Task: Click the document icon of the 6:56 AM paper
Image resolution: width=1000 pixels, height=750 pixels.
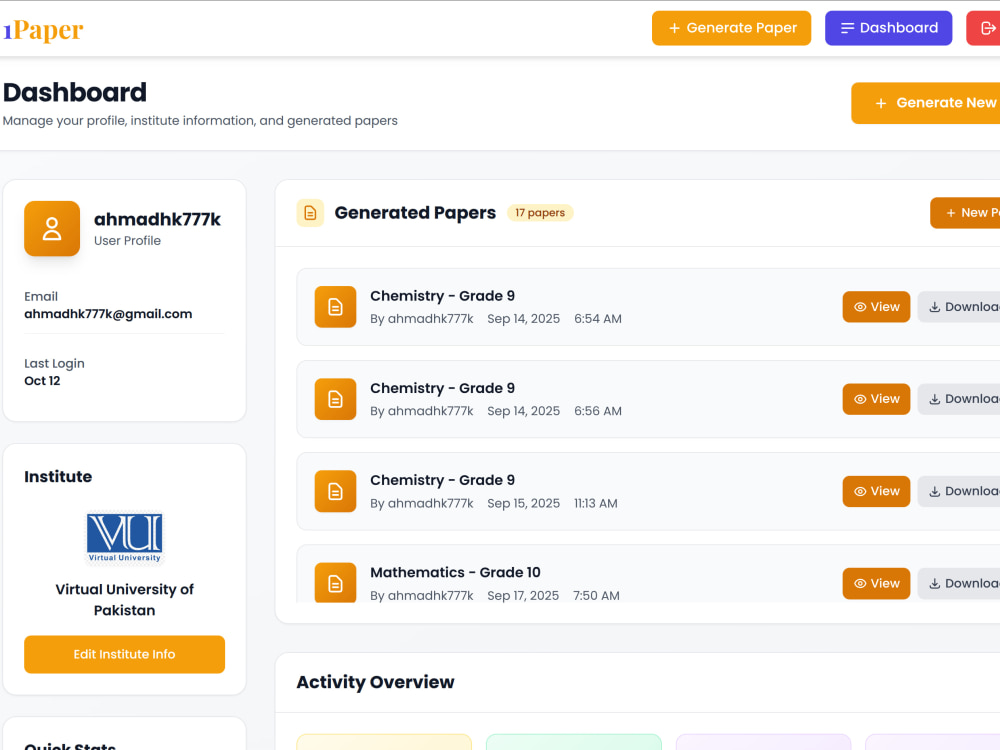Action: click(x=335, y=399)
